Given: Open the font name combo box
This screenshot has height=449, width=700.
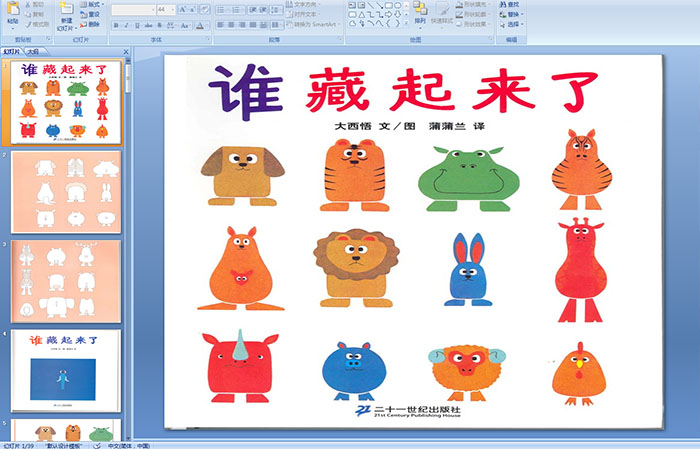Looking at the screenshot, I should [x=133, y=10].
